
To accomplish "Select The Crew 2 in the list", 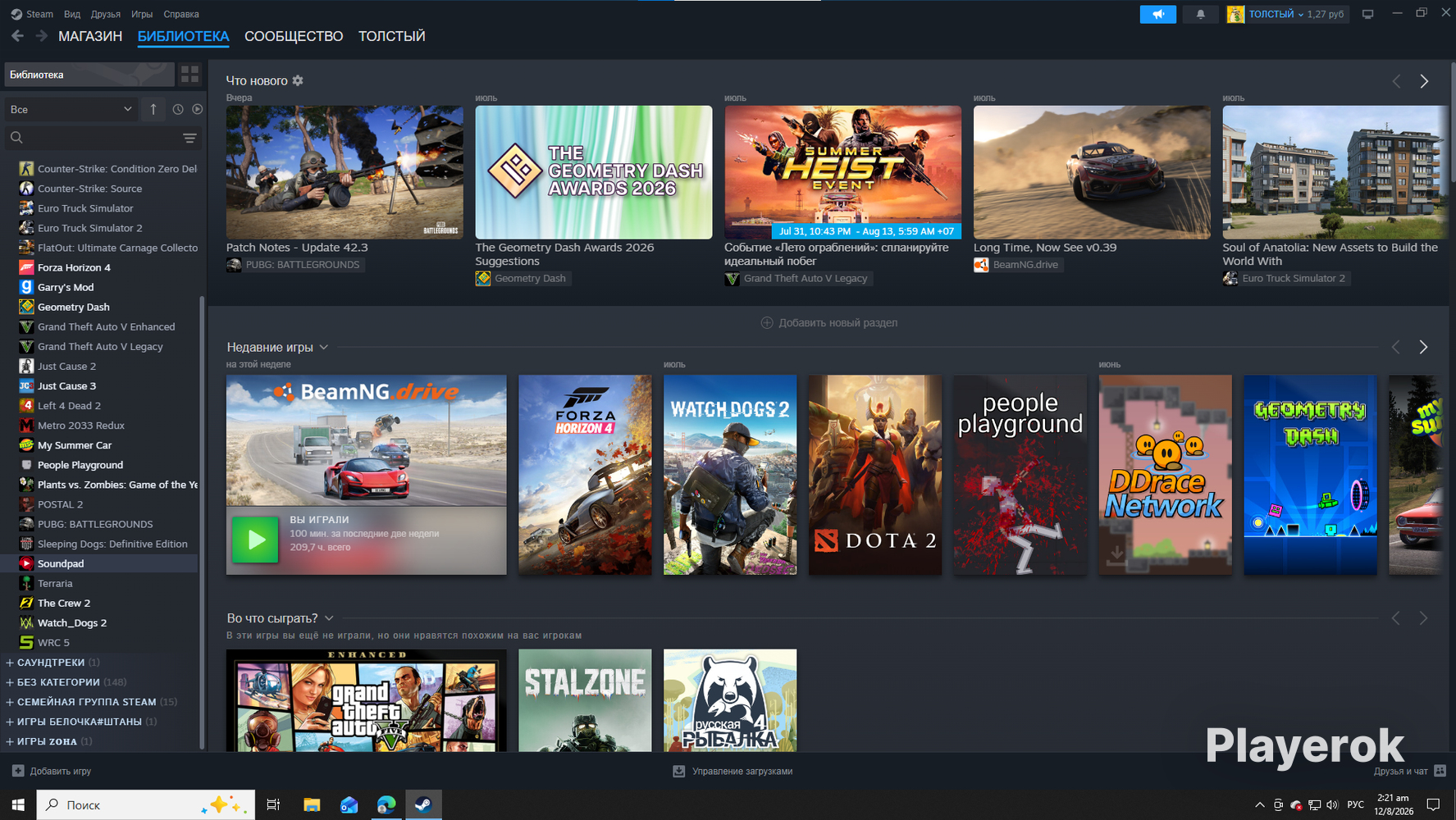I will [x=64, y=603].
